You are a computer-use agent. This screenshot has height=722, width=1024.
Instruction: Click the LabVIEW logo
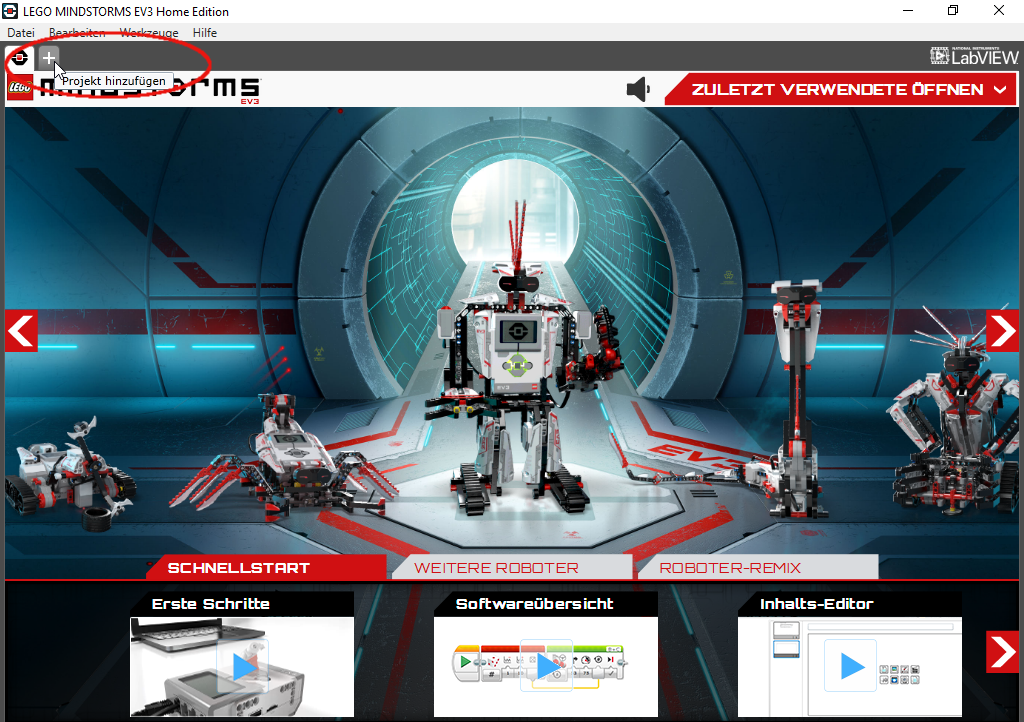[x=974, y=56]
